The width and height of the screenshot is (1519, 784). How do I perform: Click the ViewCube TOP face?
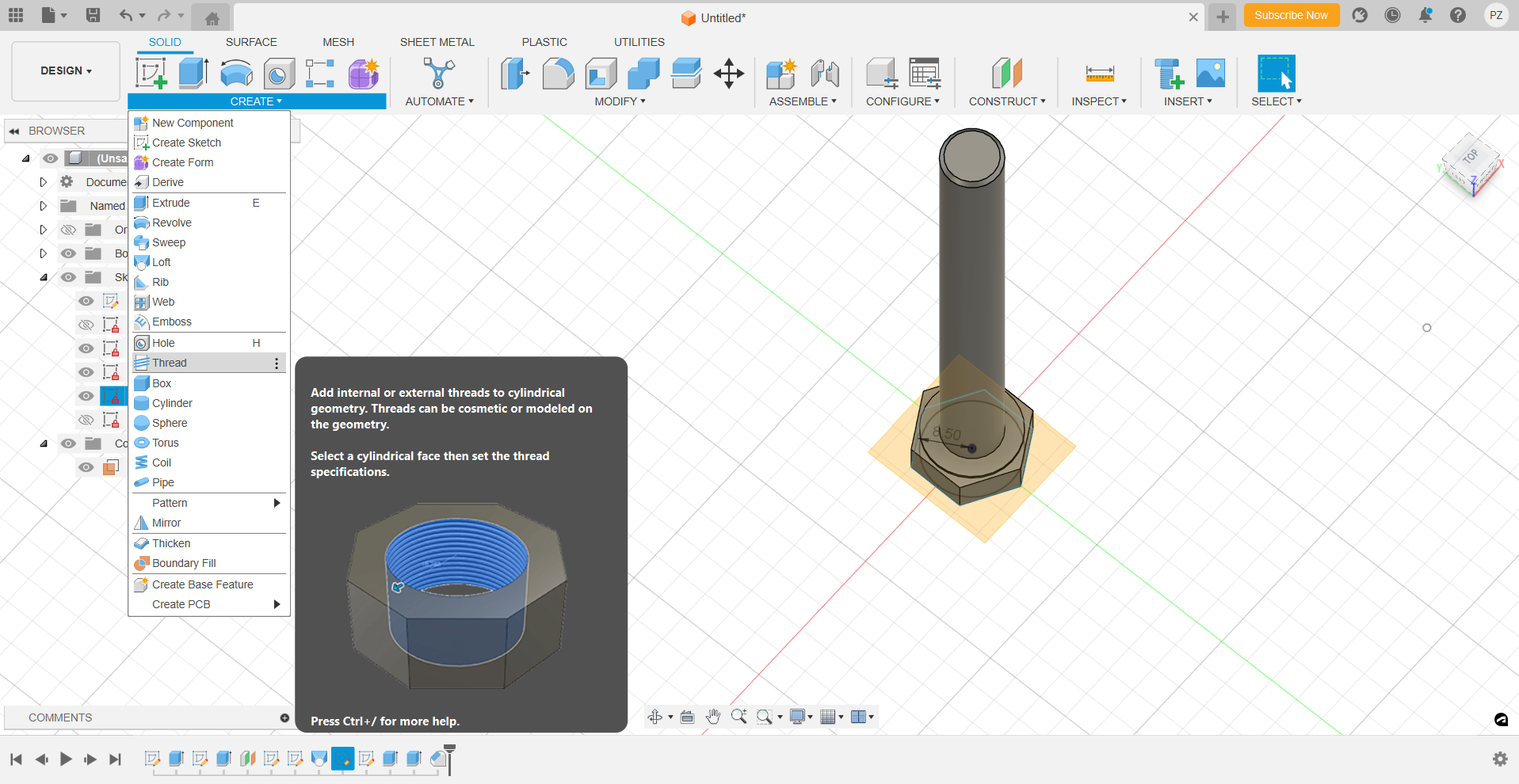tap(1471, 157)
